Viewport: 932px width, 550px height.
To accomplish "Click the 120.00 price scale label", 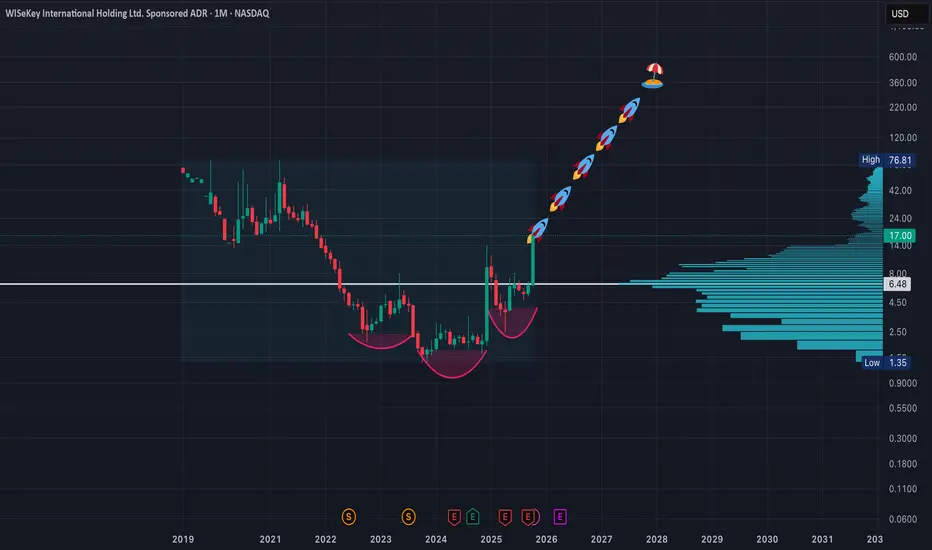I will (902, 138).
